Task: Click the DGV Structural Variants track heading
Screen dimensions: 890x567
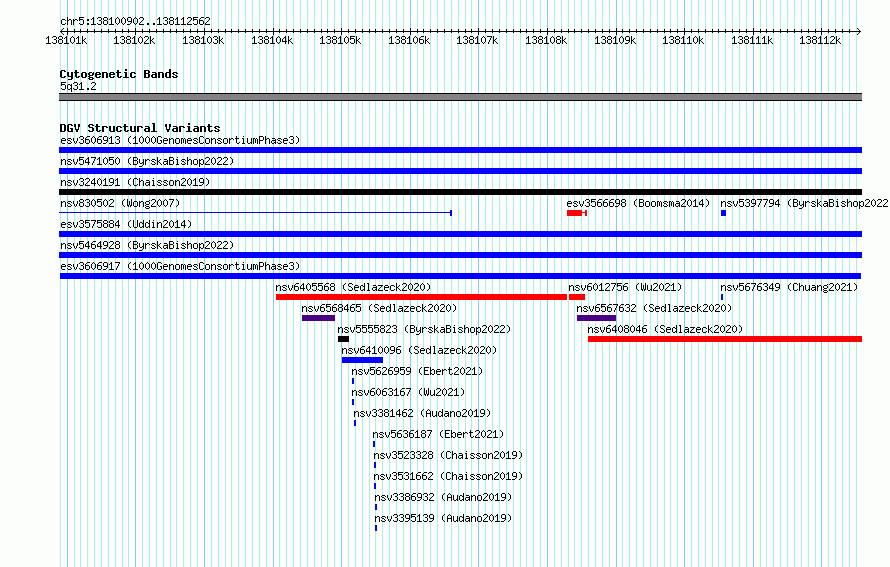Action: point(140,128)
